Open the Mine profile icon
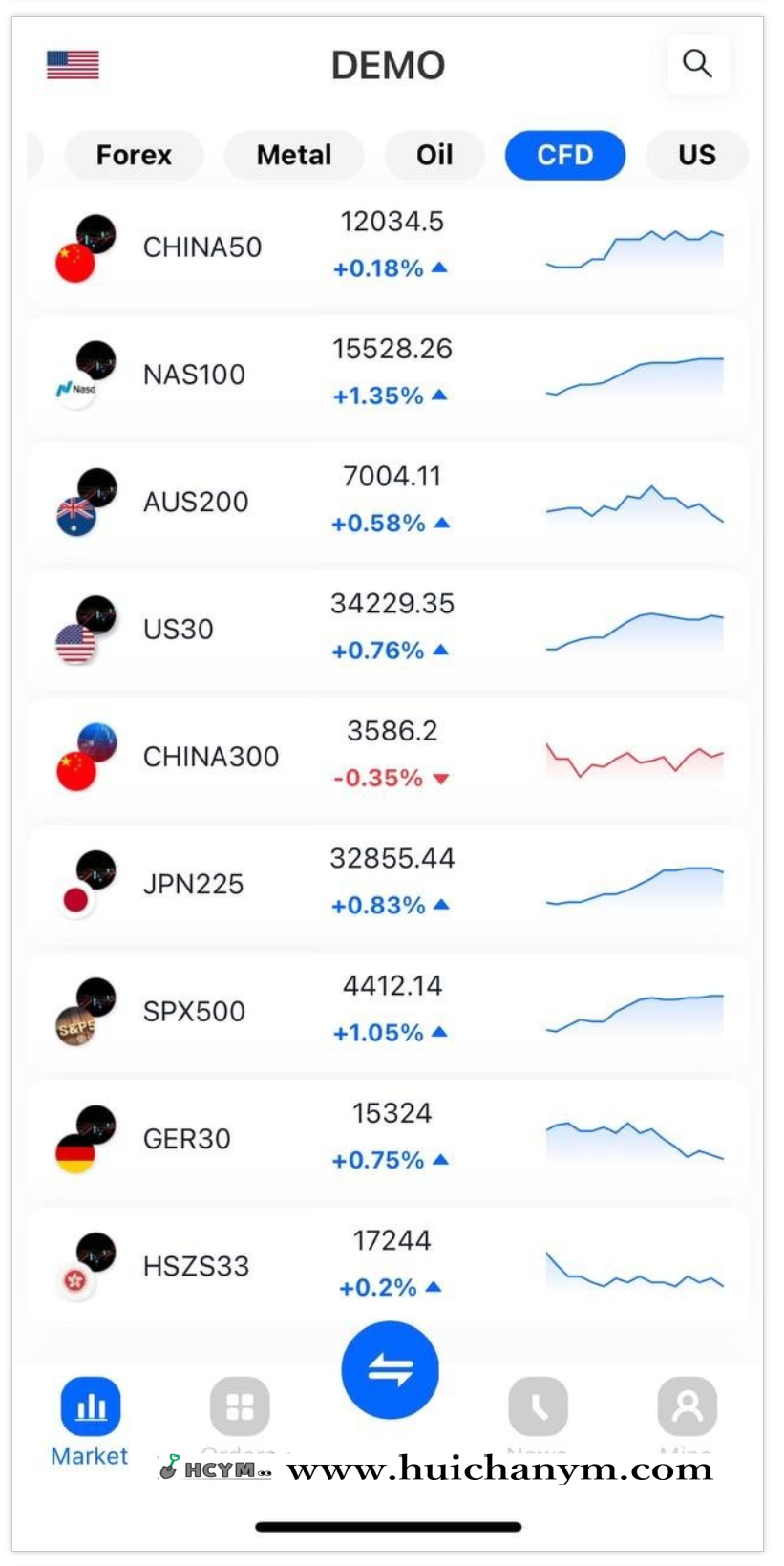Image resolution: width=784 pixels, height=1566 pixels. point(687,1406)
